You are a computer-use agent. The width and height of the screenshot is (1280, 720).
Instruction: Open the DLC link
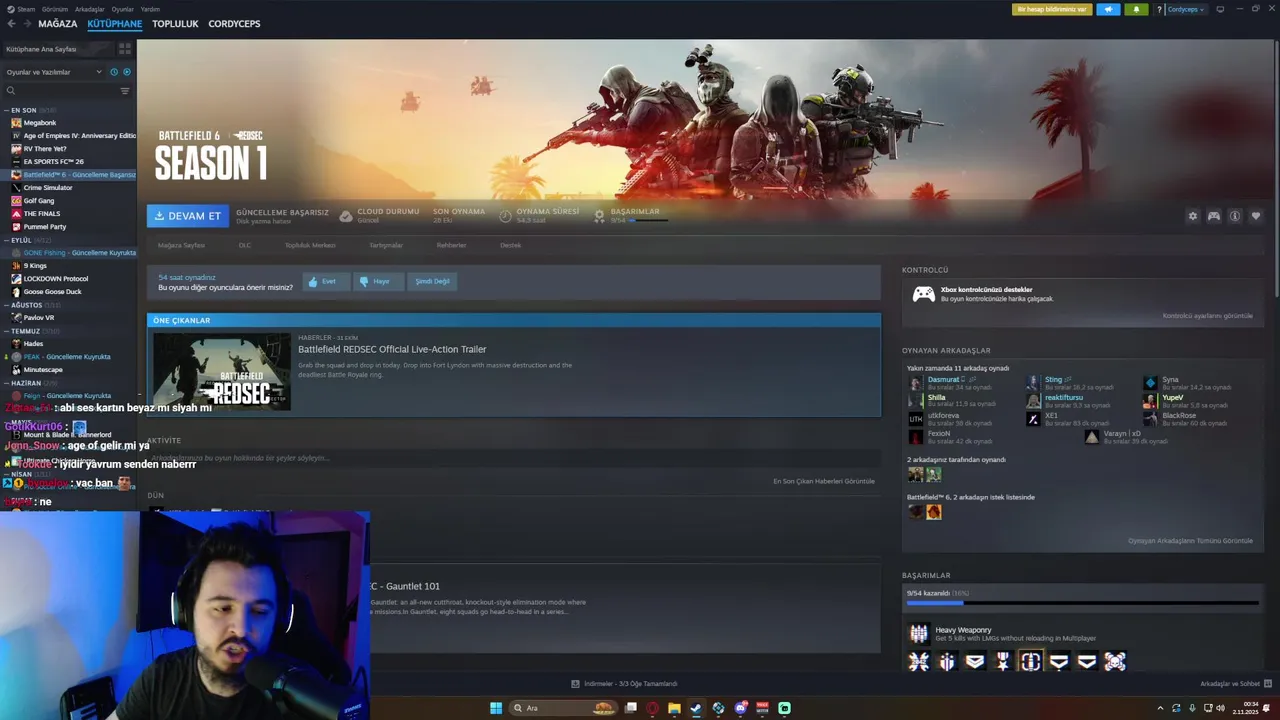click(x=244, y=245)
